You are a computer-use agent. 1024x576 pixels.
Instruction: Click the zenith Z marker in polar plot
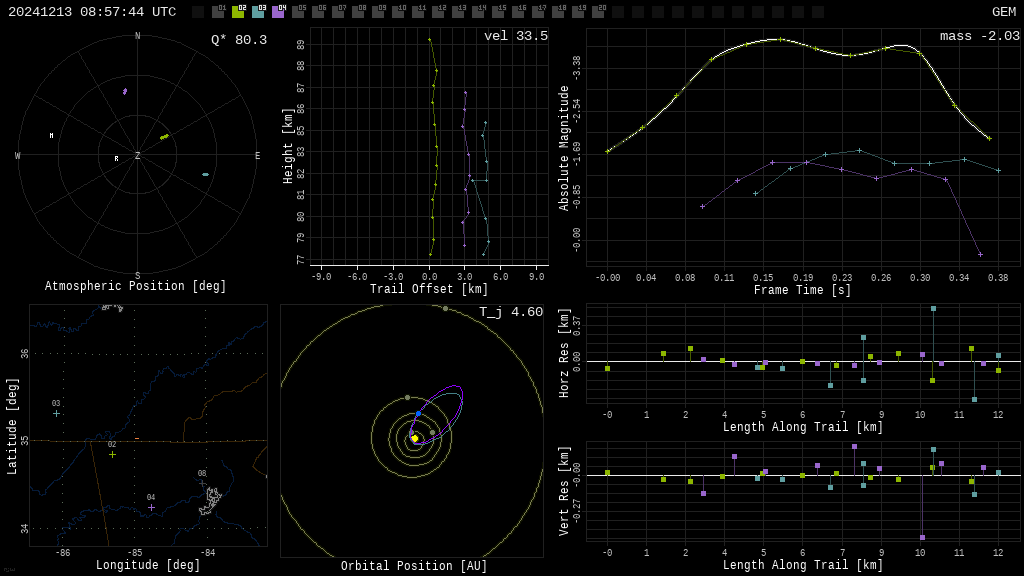coord(138,156)
